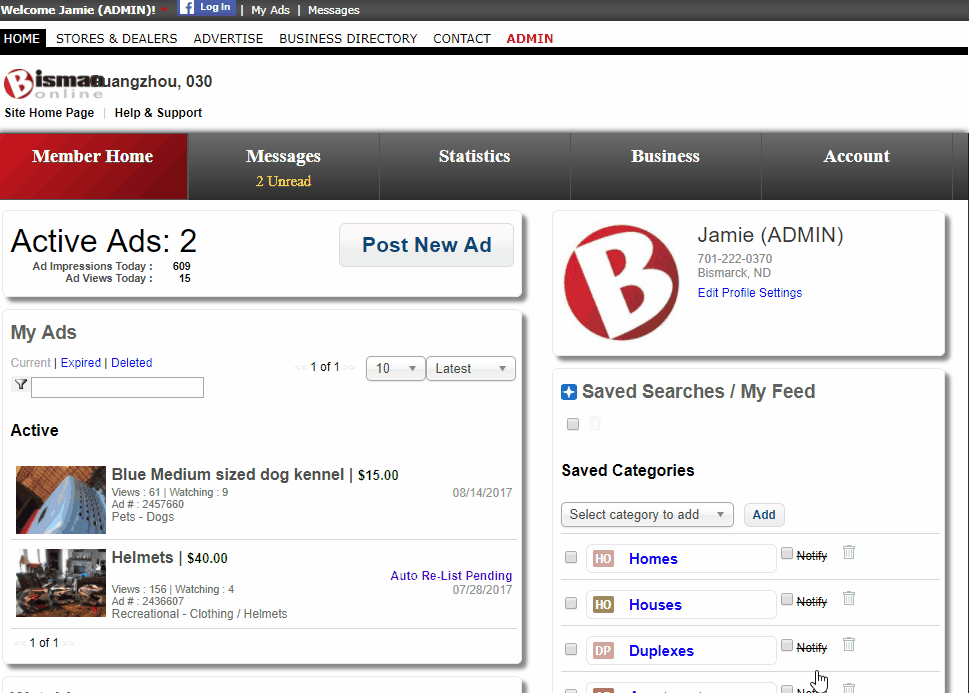Screen dimensions: 969x693
Task: Click the HO icon beside Homes category
Action: click(603, 559)
